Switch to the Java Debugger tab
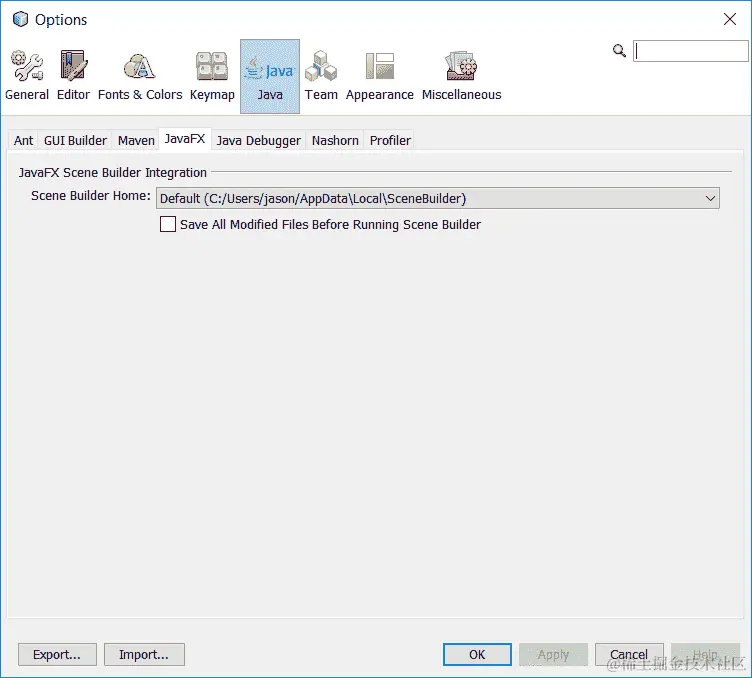This screenshot has height=678, width=752. tap(258, 140)
